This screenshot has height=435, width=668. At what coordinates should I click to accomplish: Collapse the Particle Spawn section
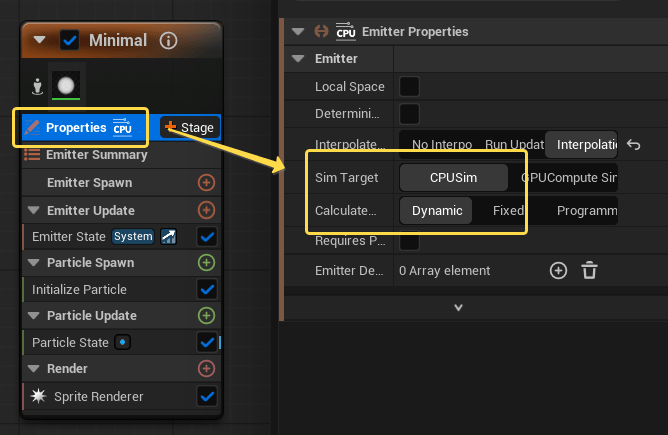pos(34,262)
